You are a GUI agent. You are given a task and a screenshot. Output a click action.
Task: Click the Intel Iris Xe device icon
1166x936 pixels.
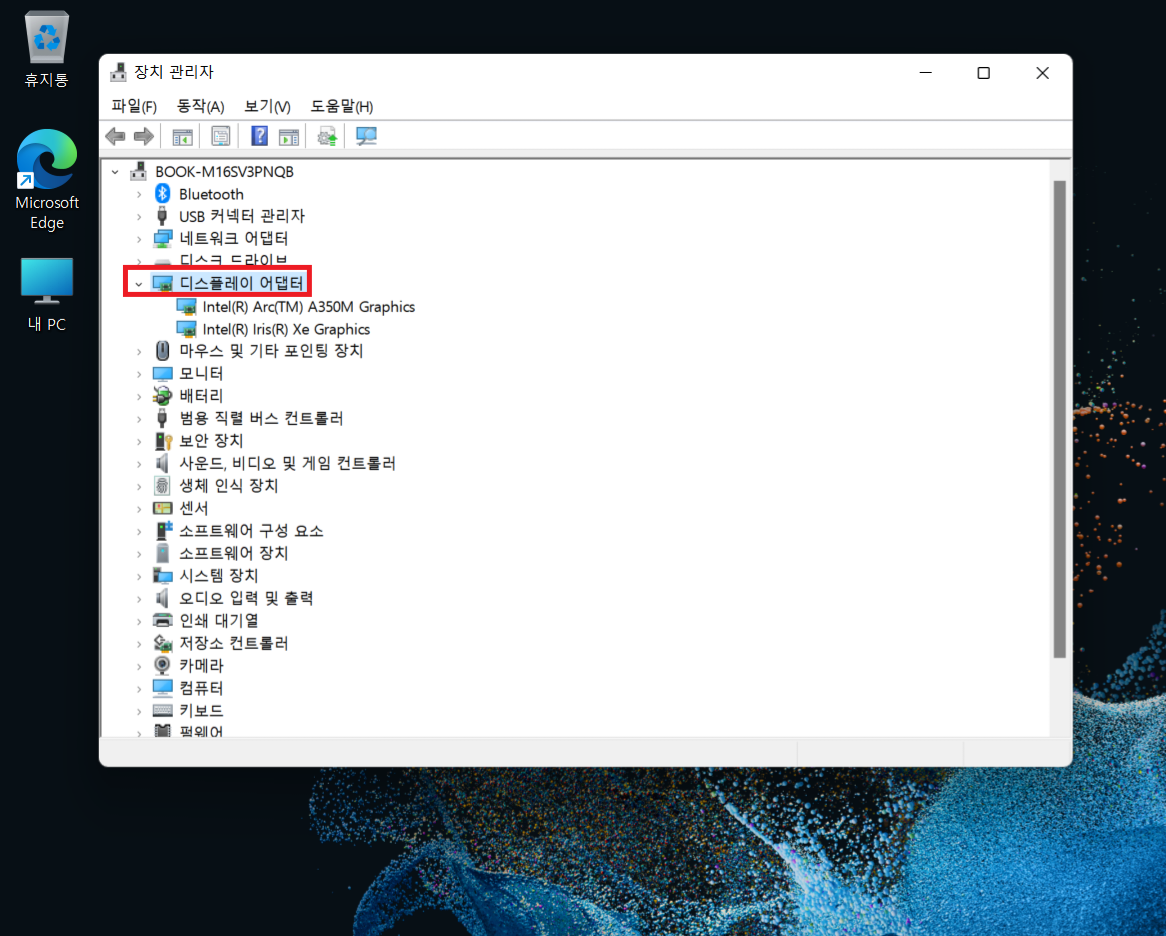pos(187,329)
